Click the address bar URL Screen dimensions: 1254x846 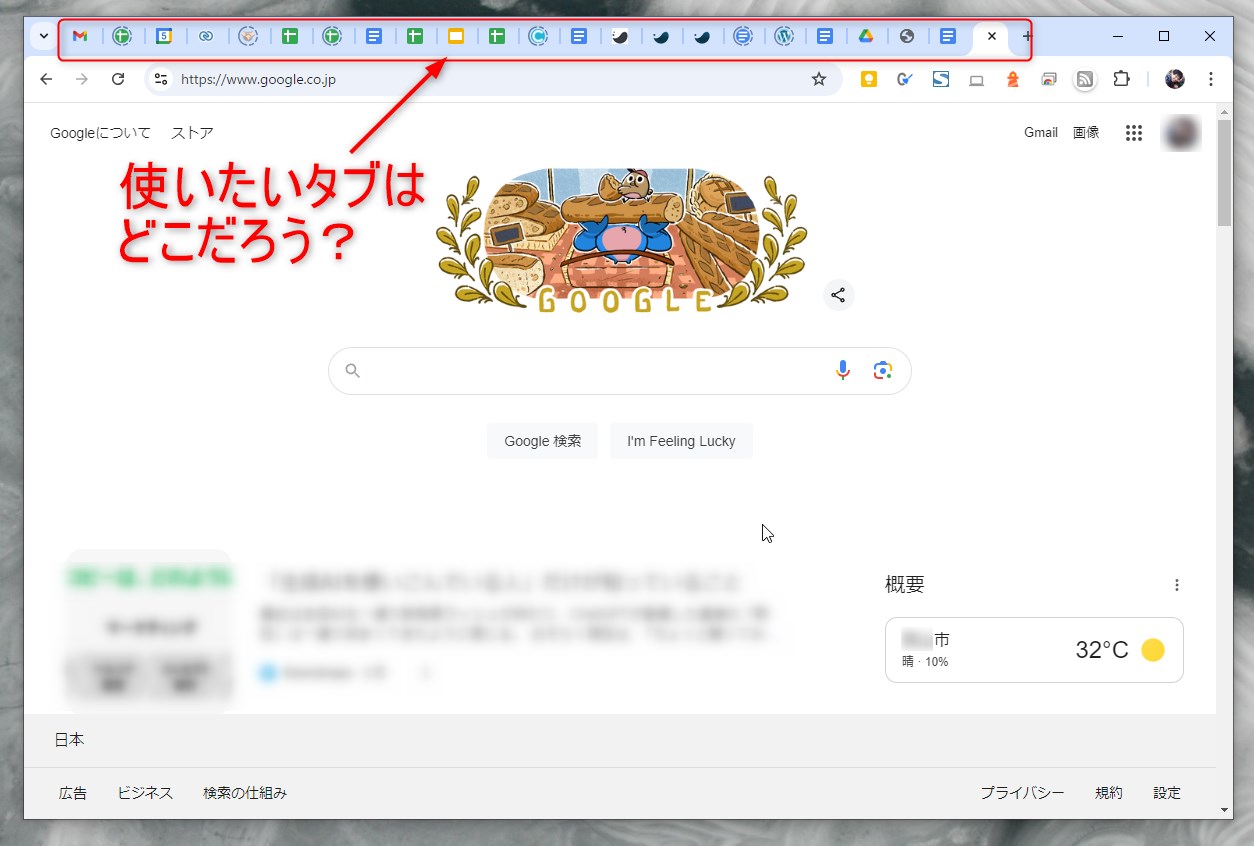pos(258,79)
